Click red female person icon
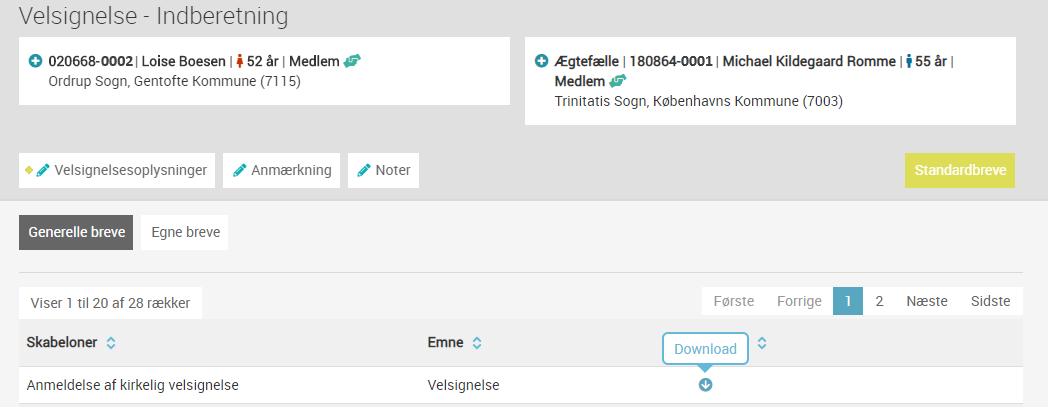This screenshot has height=407, width=1048. click(x=239, y=61)
